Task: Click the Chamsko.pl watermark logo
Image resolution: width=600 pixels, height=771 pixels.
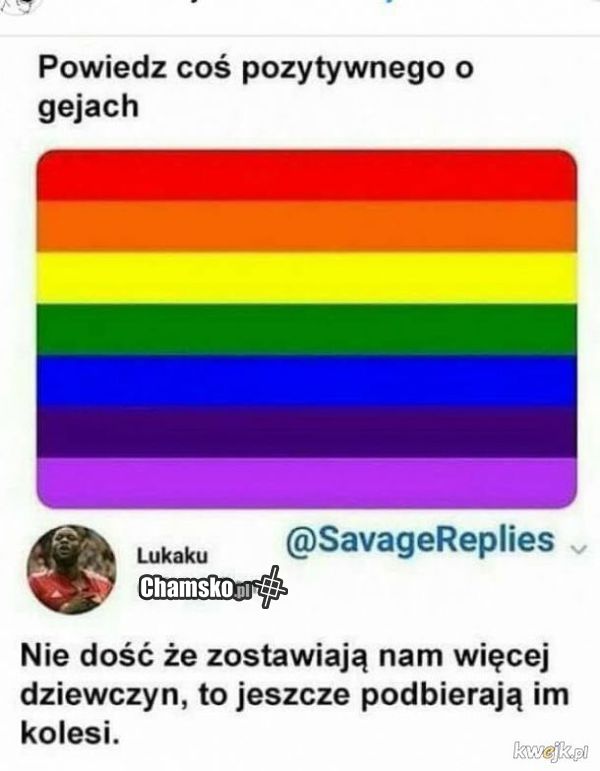Action: pos(196,588)
